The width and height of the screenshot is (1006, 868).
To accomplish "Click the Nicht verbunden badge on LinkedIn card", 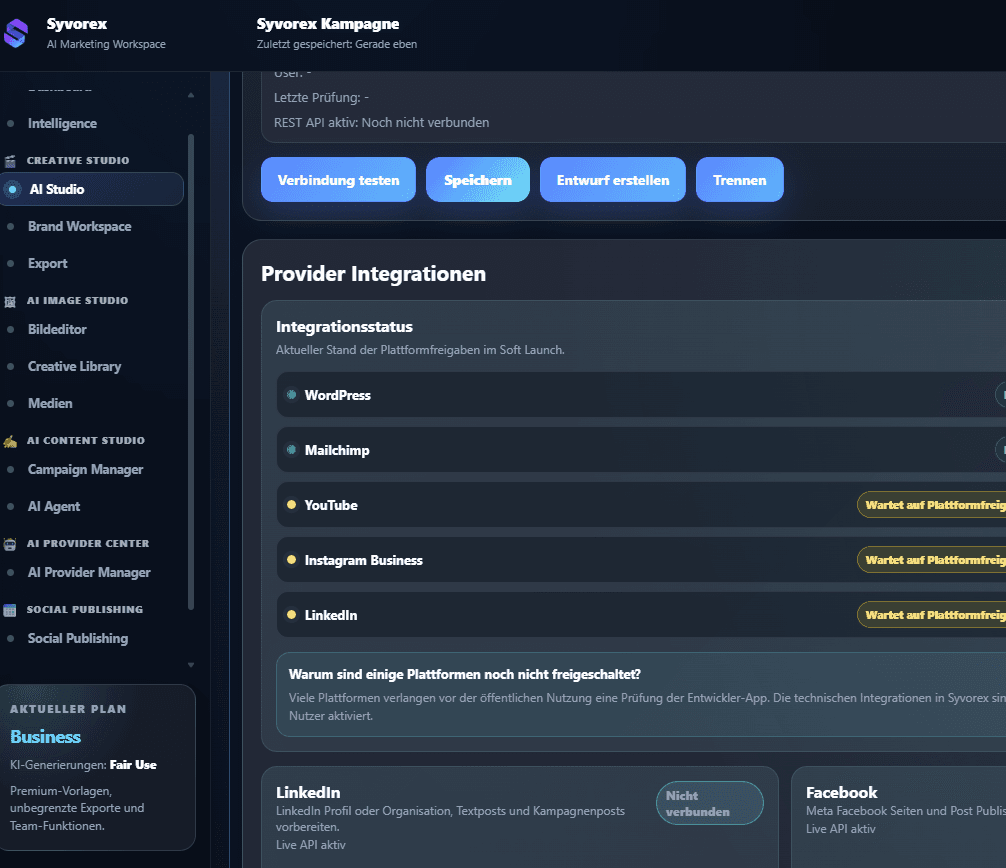I will 710,803.
